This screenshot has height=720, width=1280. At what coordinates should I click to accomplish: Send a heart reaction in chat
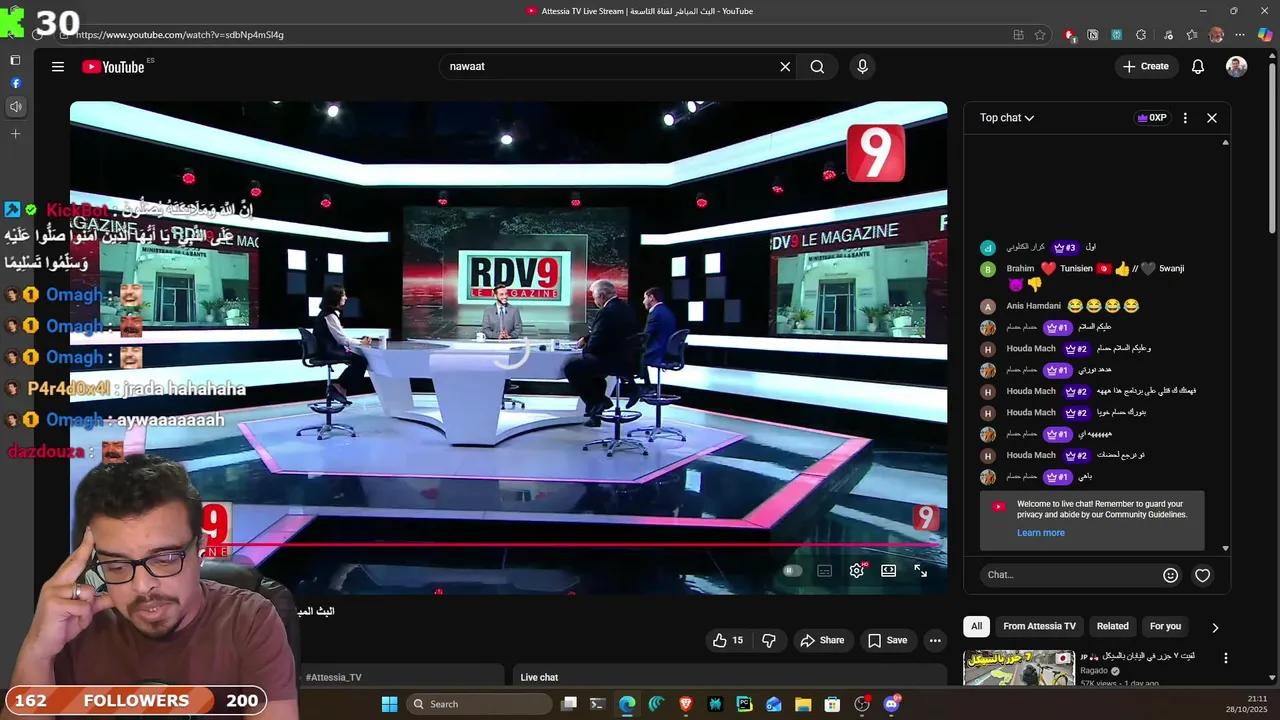(x=1203, y=575)
